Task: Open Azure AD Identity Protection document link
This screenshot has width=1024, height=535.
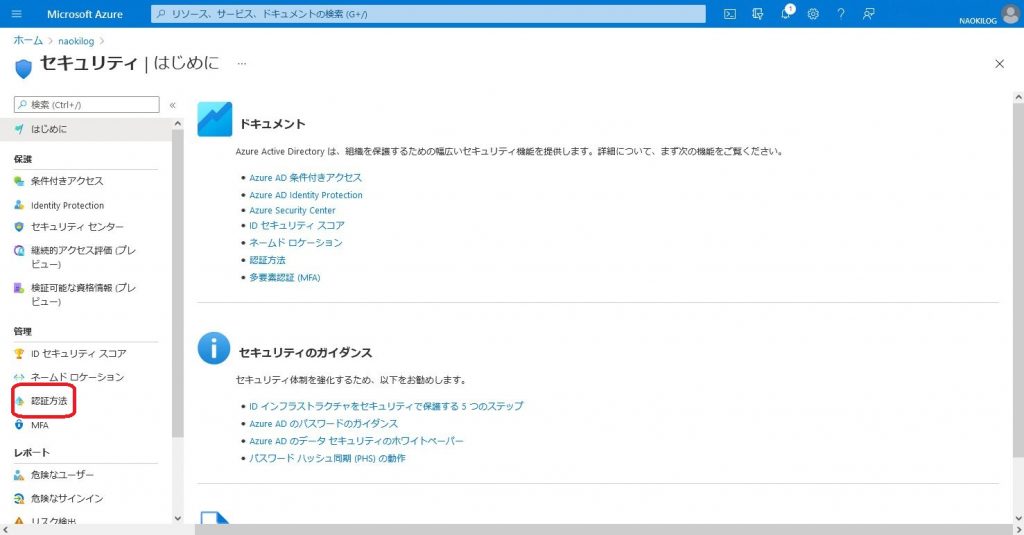Action: tap(306, 195)
